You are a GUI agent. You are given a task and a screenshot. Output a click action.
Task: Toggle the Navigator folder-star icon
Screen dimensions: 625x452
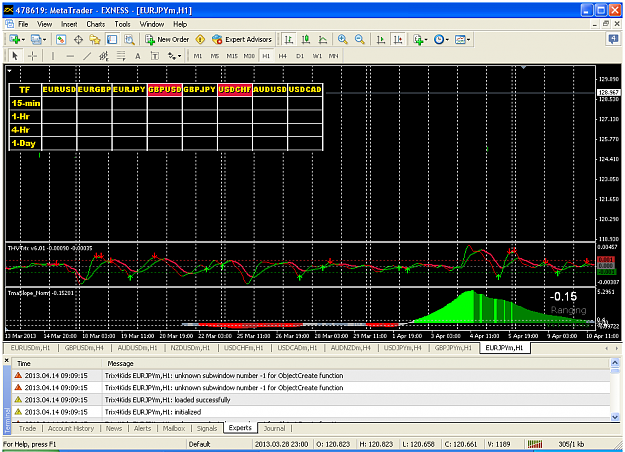[95, 39]
